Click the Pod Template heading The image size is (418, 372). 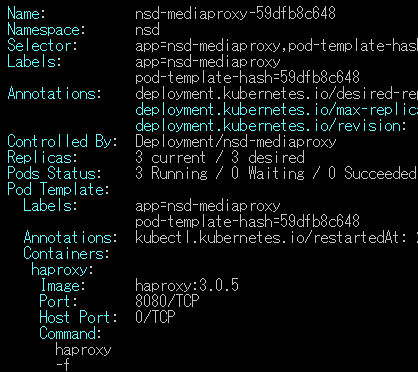point(58,190)
